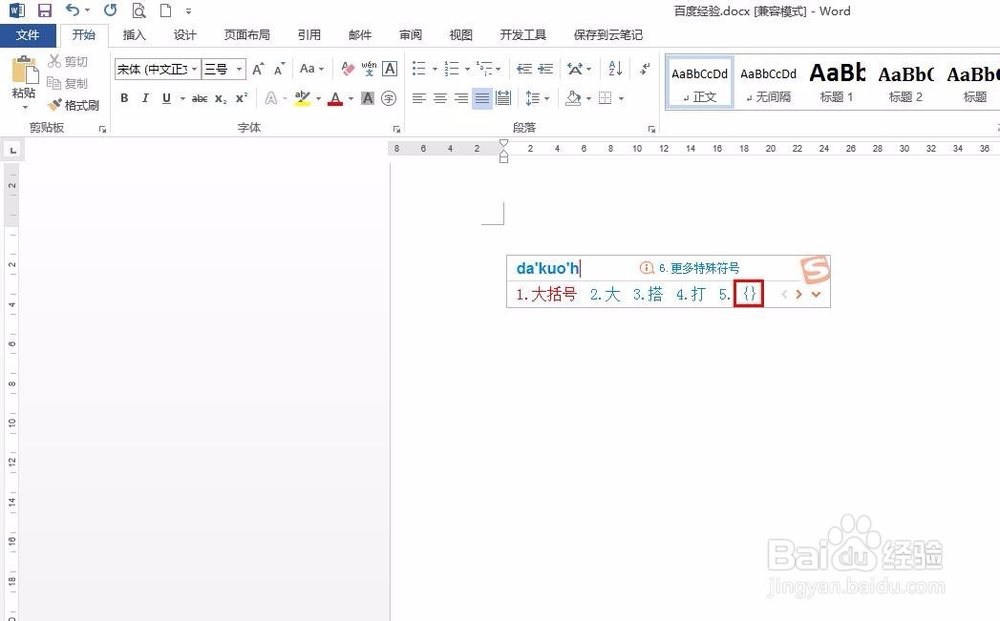The height and width of the screenshot is (621, 1000).
Task: Expand the line spacing options dropdown
Action: click(x=546, y=98)
